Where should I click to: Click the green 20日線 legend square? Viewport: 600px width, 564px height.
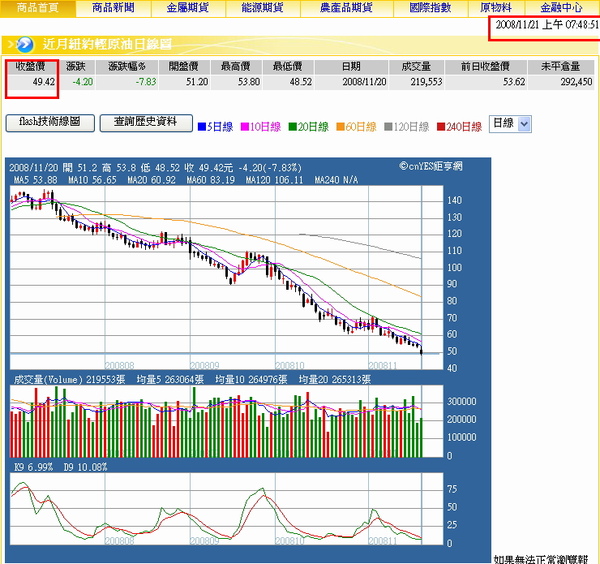(293, 125)
